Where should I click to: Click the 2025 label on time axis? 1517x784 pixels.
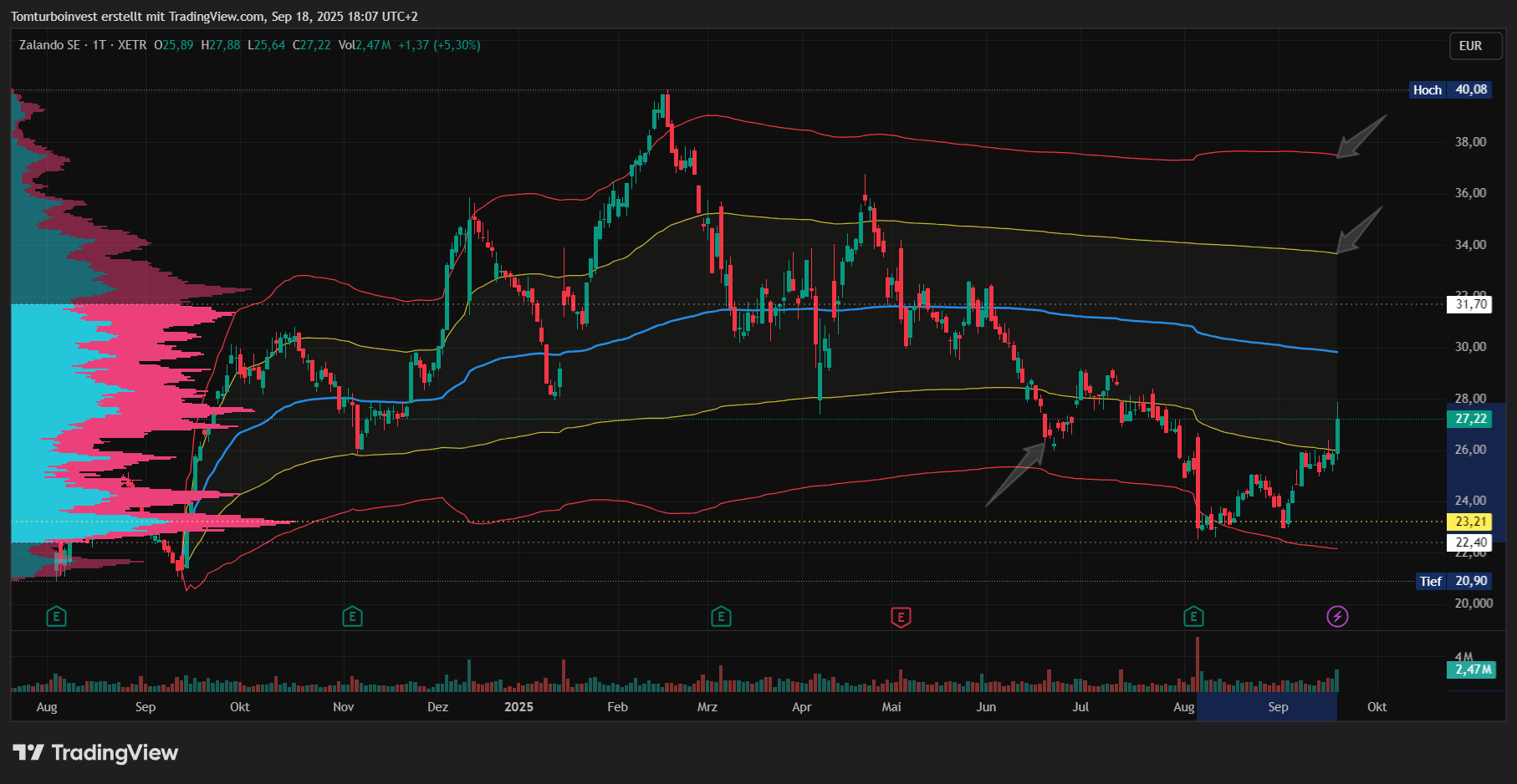point(518,707)
